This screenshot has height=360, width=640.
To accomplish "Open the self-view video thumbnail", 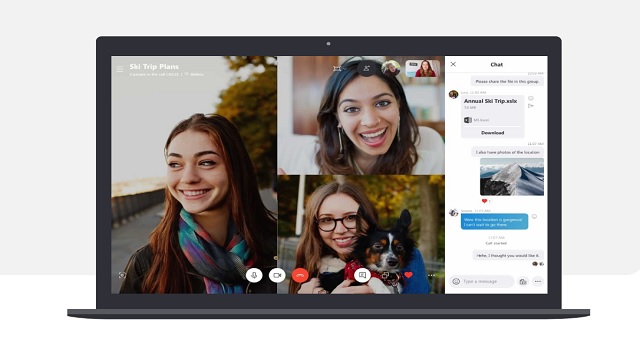I will click(x=422, y=68).
